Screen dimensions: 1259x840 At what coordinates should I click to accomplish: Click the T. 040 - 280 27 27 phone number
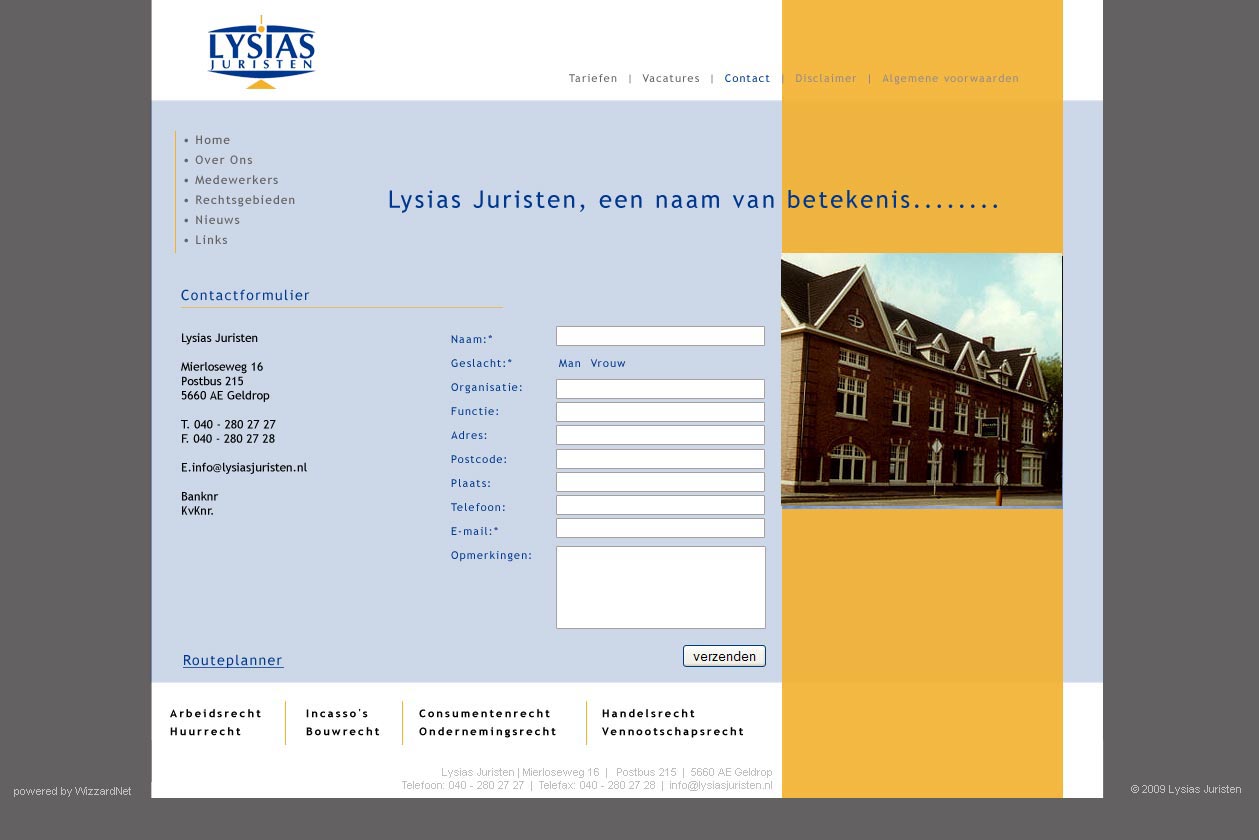228,424
